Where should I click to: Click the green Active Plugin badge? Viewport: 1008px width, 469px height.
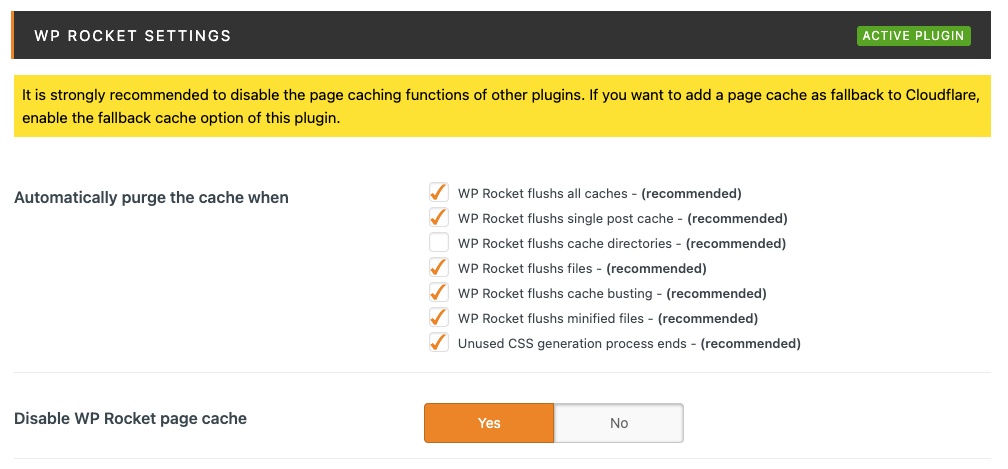pyautogui.click(x=914, y=36)
